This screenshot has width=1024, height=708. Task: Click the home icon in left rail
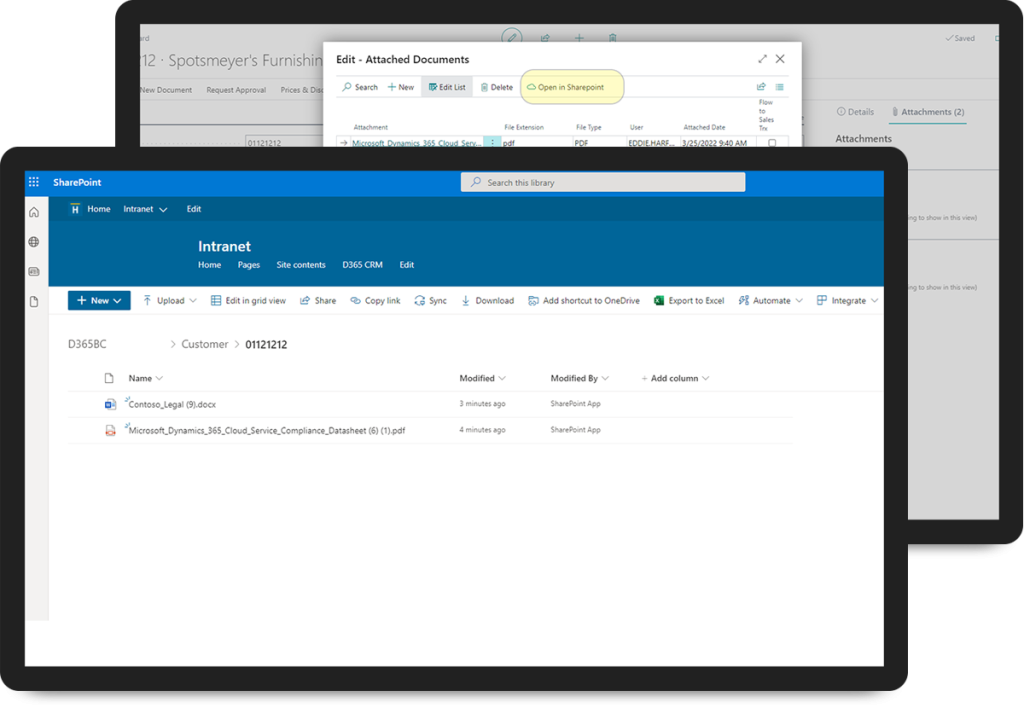34,212
